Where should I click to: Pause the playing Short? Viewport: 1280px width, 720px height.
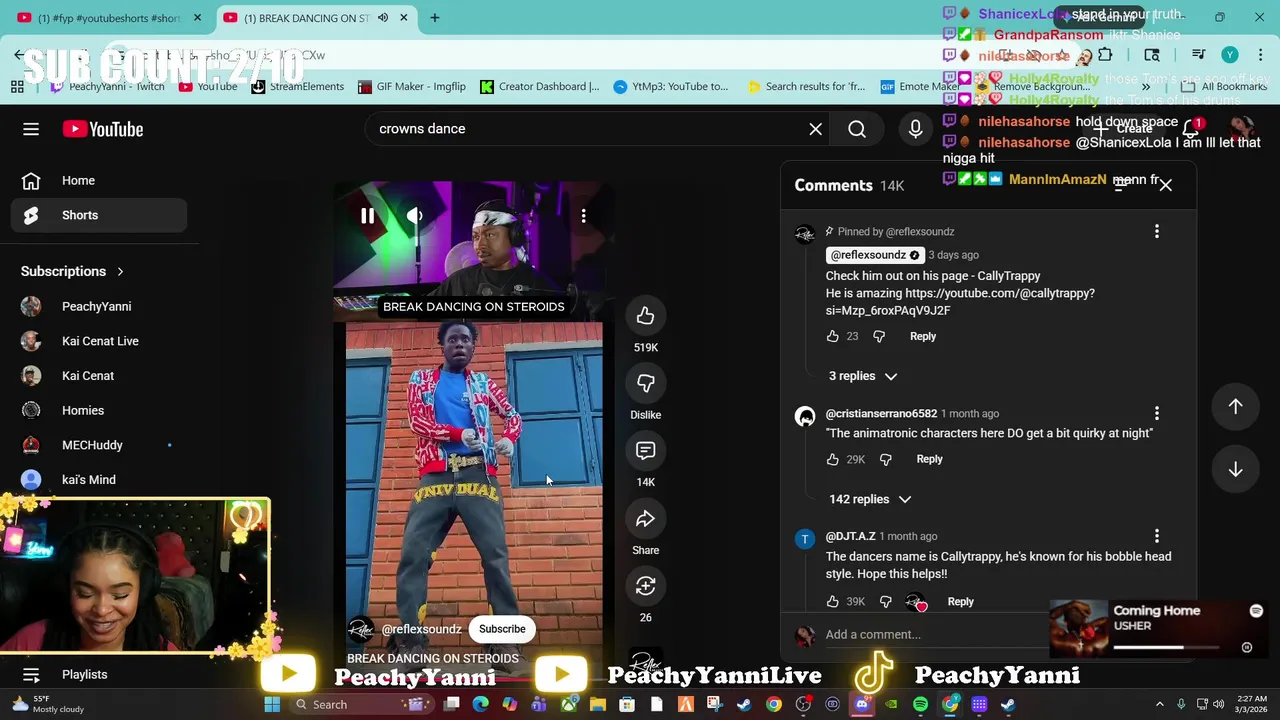click(x=367, y=216)
